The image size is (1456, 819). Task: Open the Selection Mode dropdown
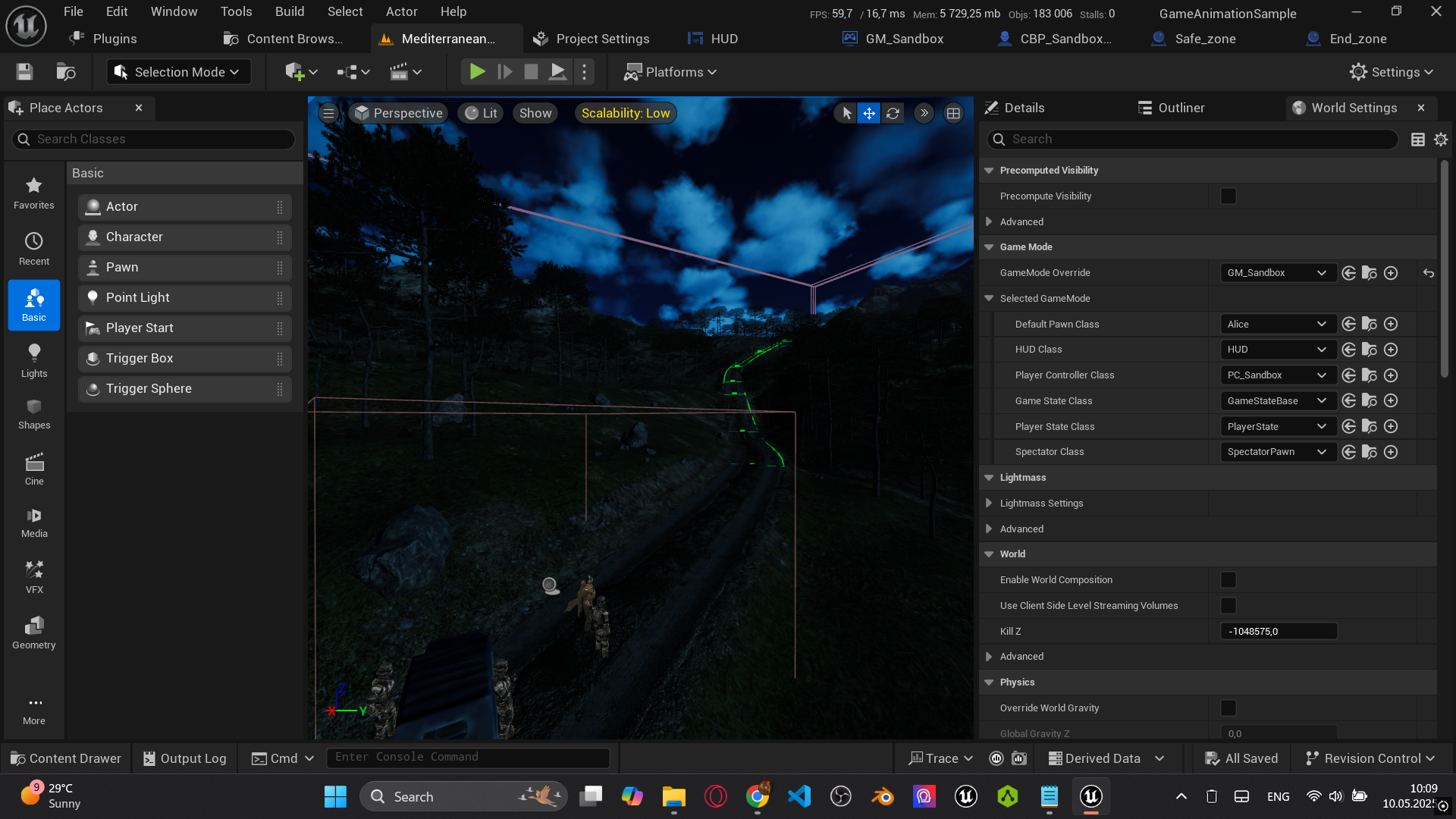(x=178, y=72)
